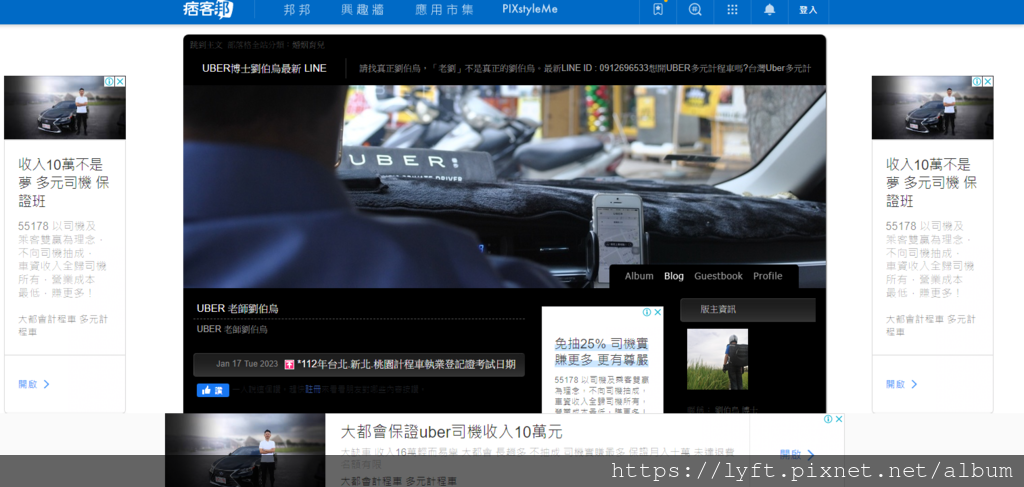Close the right sidebar ad

pos(988,82)
